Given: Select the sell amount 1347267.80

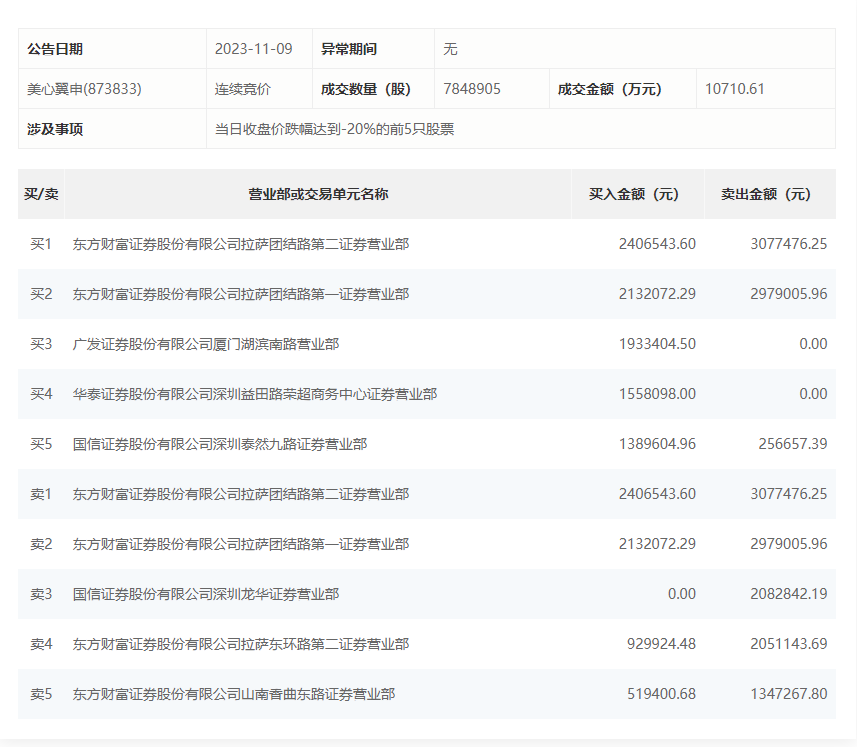Looking at the screenshot, I should (789, 694).
